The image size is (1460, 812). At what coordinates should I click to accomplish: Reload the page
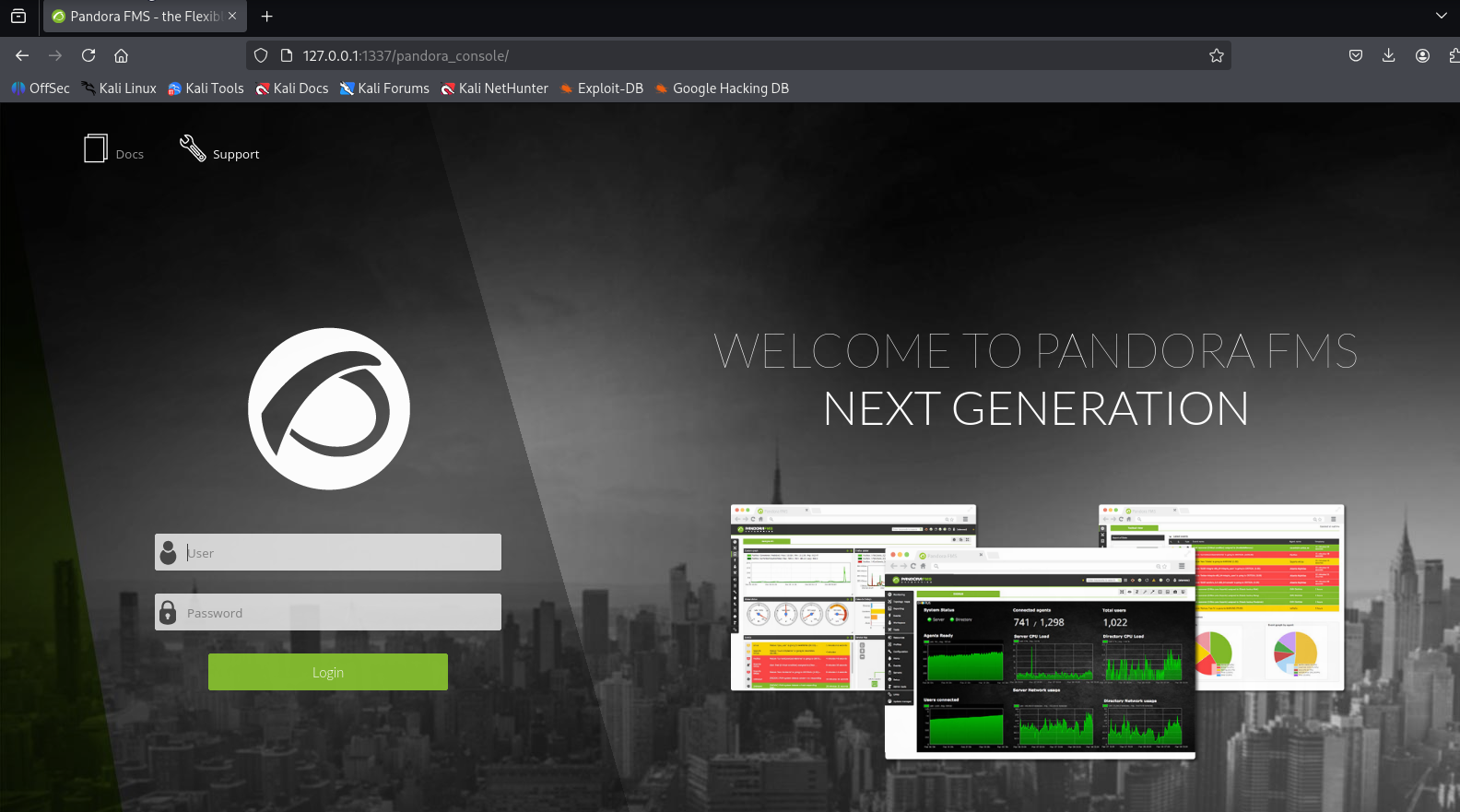pyautogui.click(x=88, y=55)
